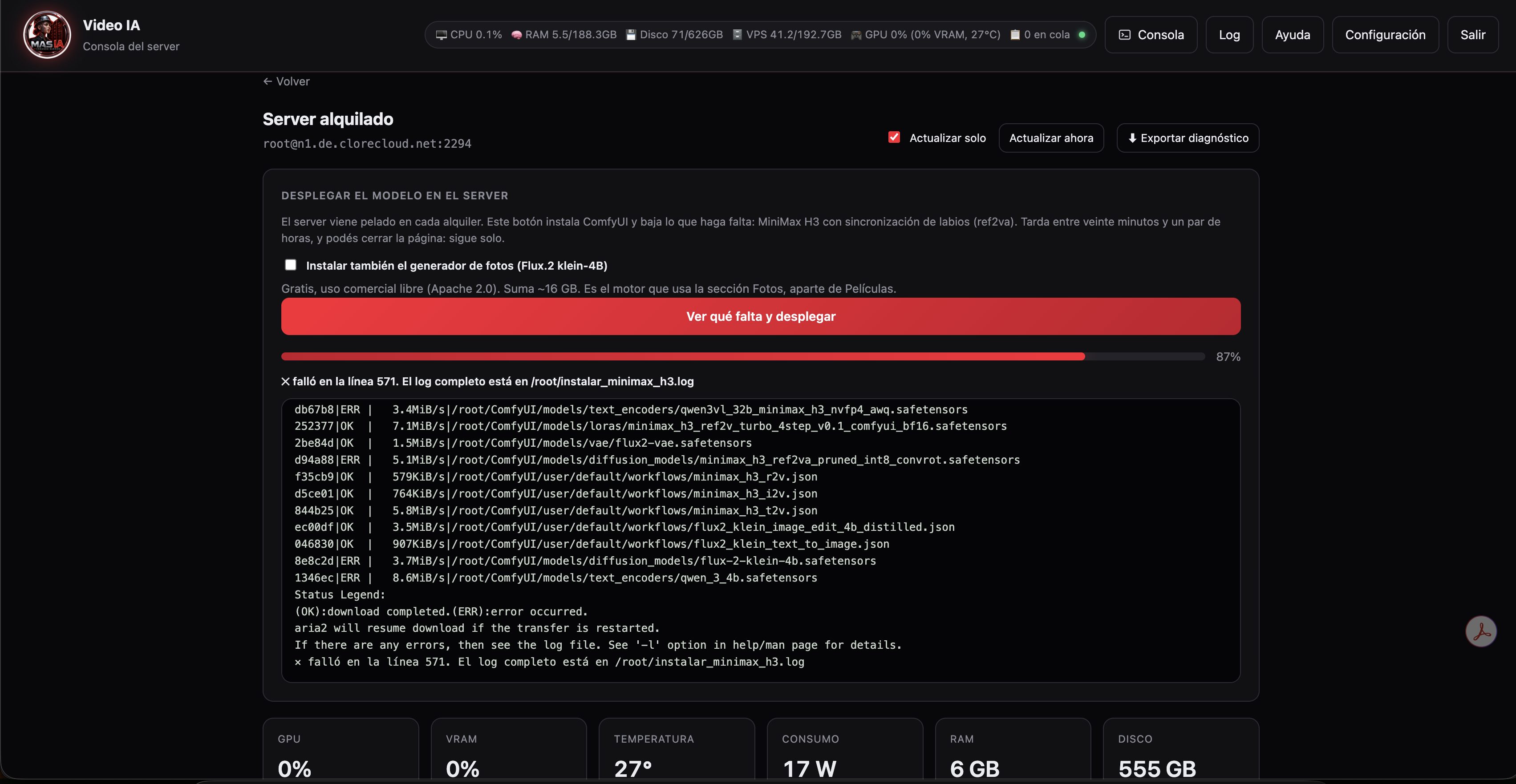This screenshot has width=1516, height=784.
Task: Export the diagnostic with Exportar diagnóstico
Action: point(1188,137)
